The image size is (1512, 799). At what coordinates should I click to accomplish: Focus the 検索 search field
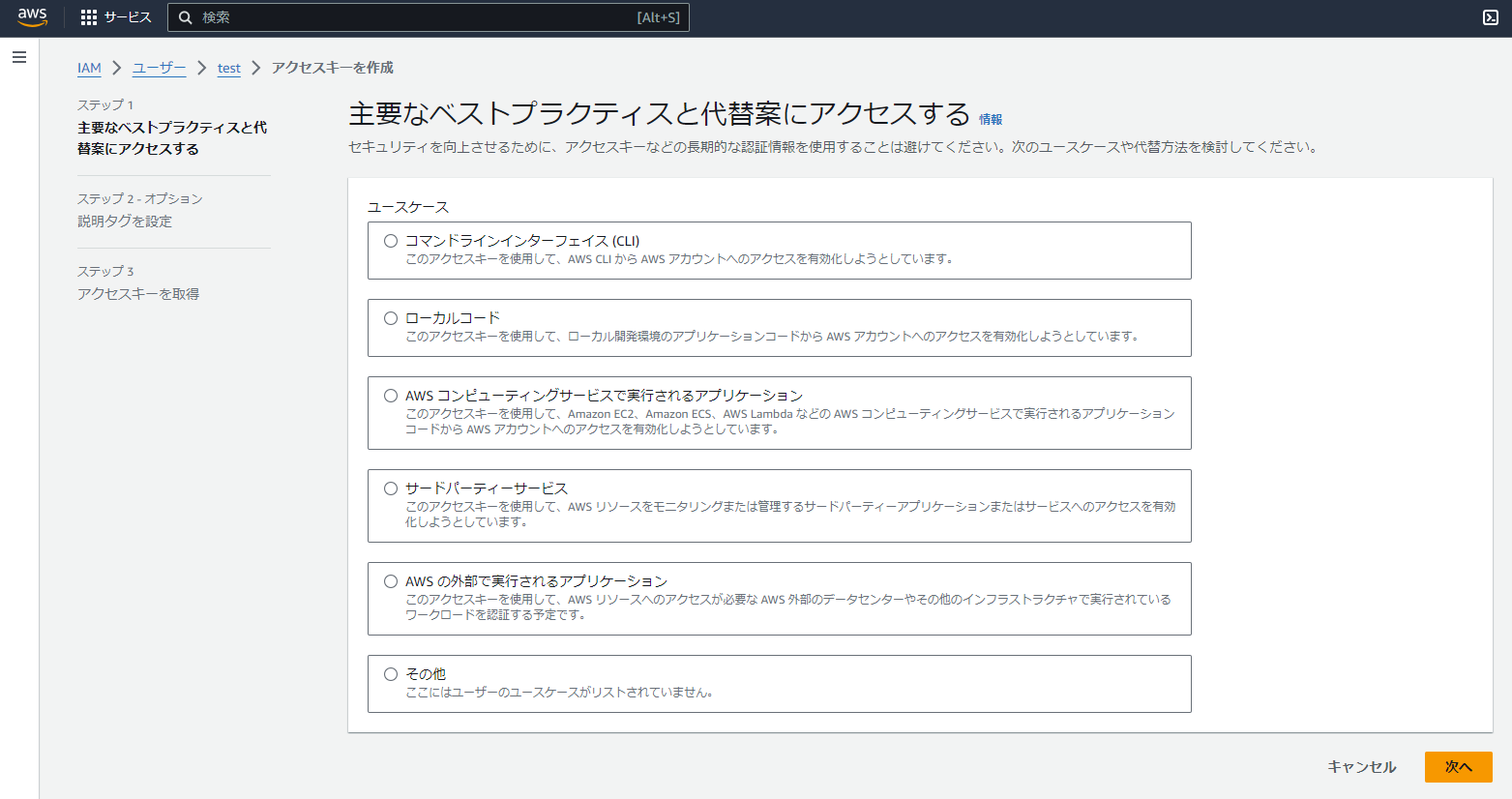[429, 17]
